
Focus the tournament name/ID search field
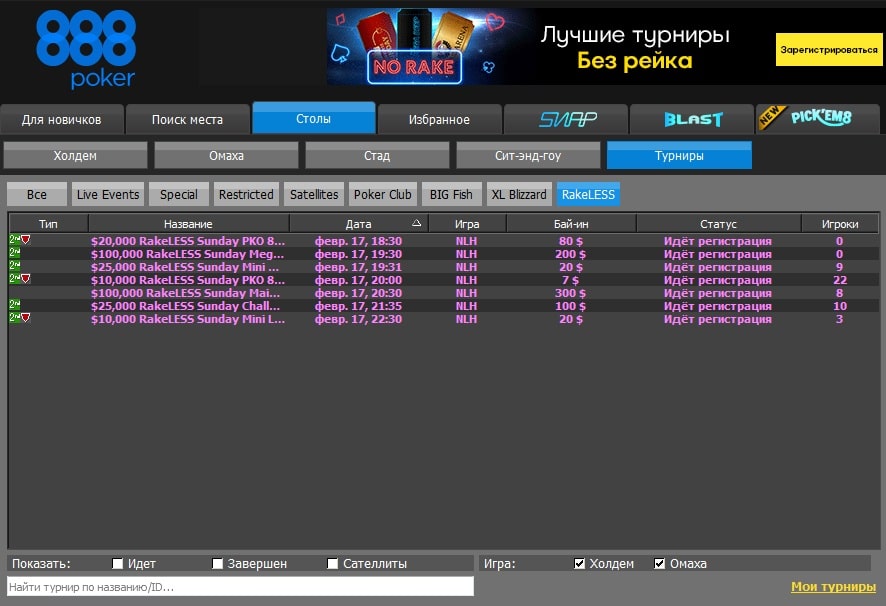[x=240, y=586]
